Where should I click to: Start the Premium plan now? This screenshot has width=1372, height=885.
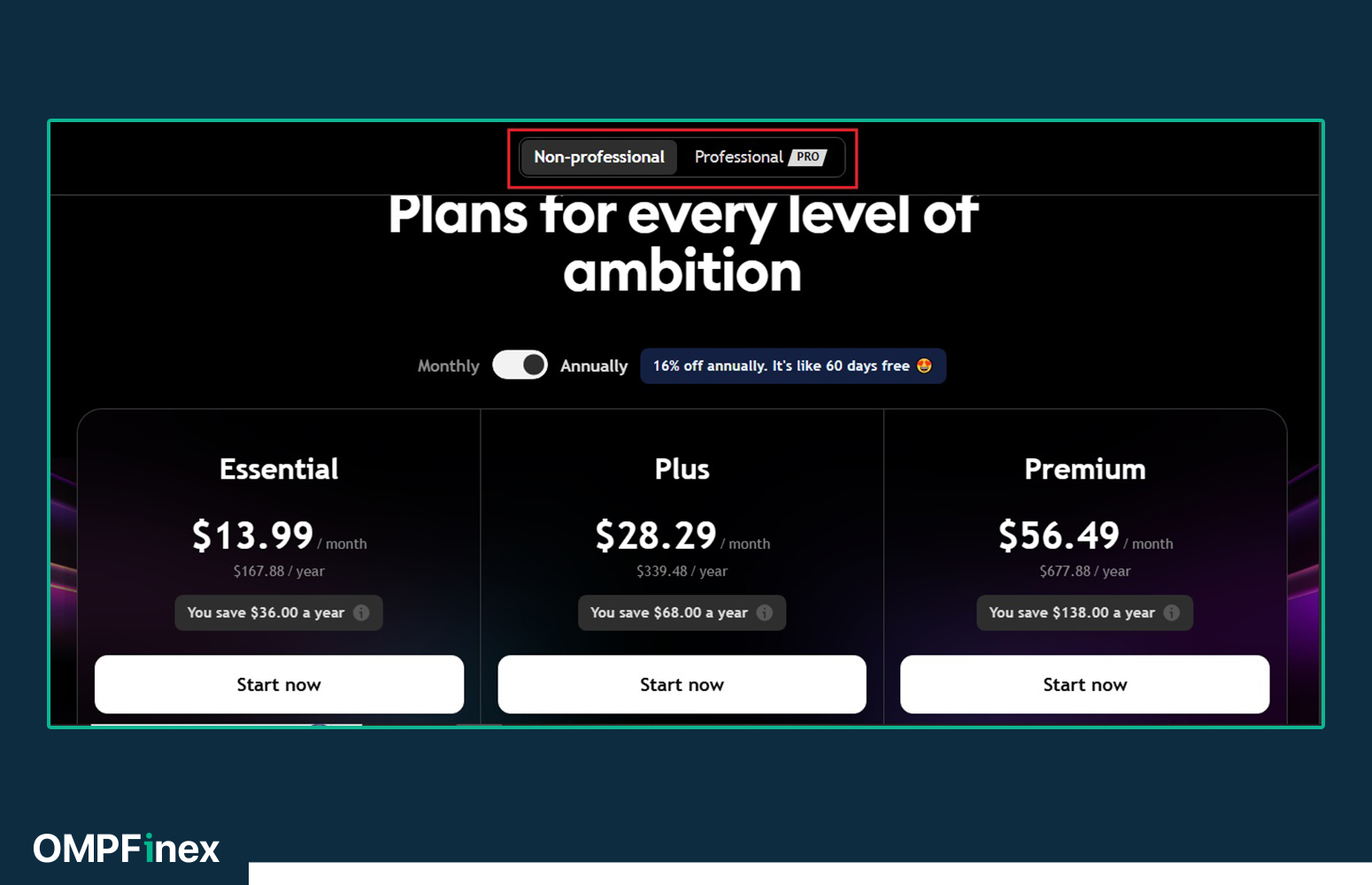click(x=1084, y=684)
